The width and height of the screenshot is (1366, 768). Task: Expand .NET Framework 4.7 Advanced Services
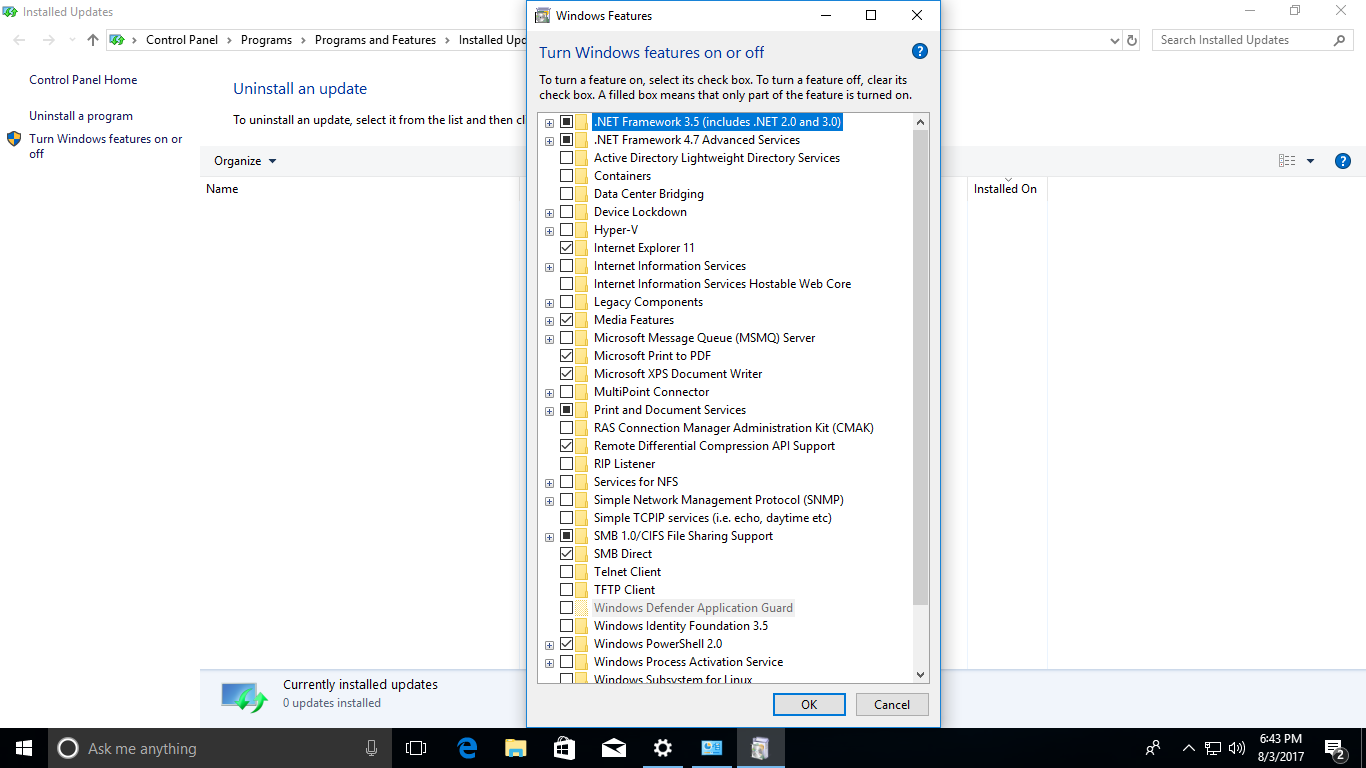pyautogui.click(x=549, y=141)
